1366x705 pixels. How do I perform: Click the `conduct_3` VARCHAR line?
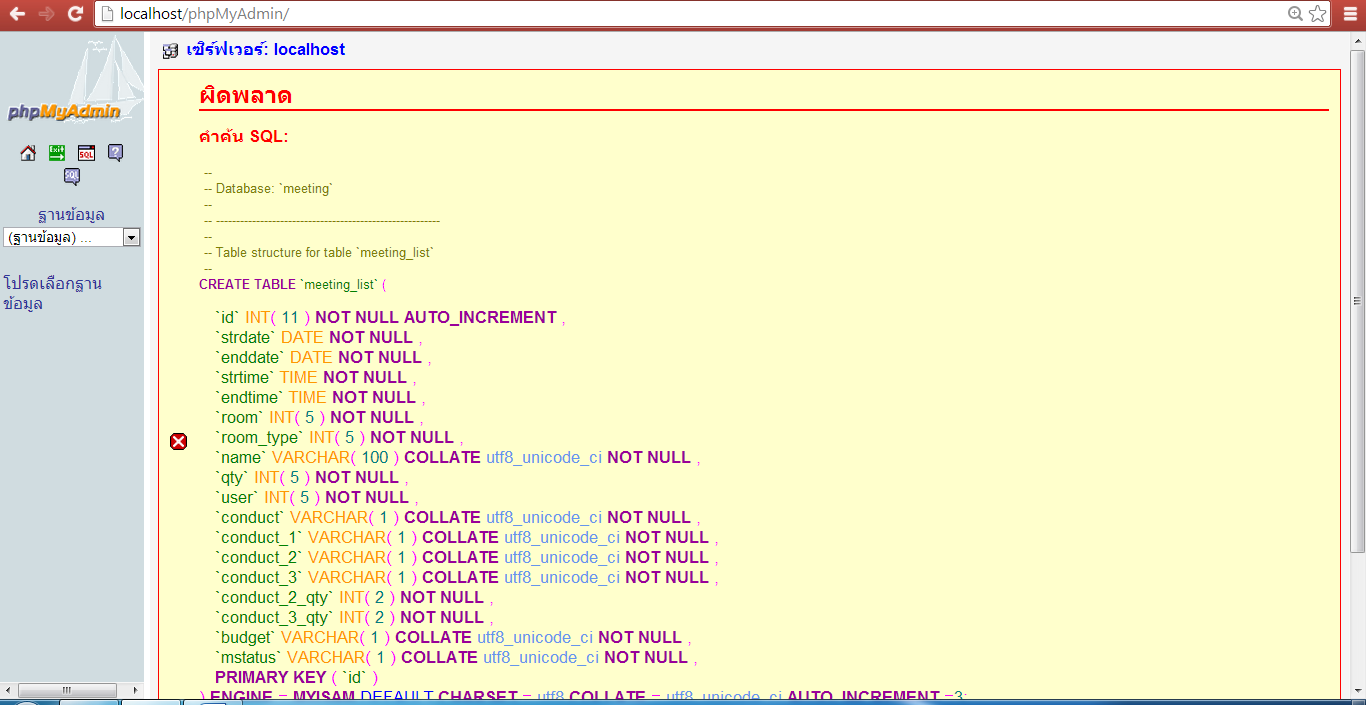[x=467, y=577]
